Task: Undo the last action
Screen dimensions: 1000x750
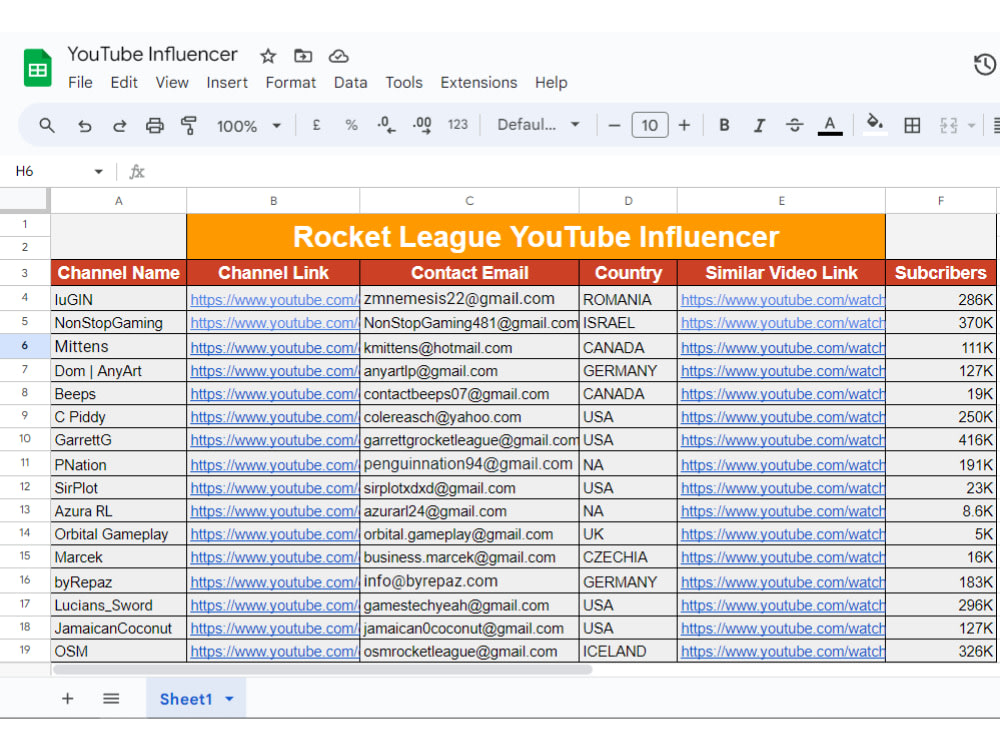Action: coord(85,125)
